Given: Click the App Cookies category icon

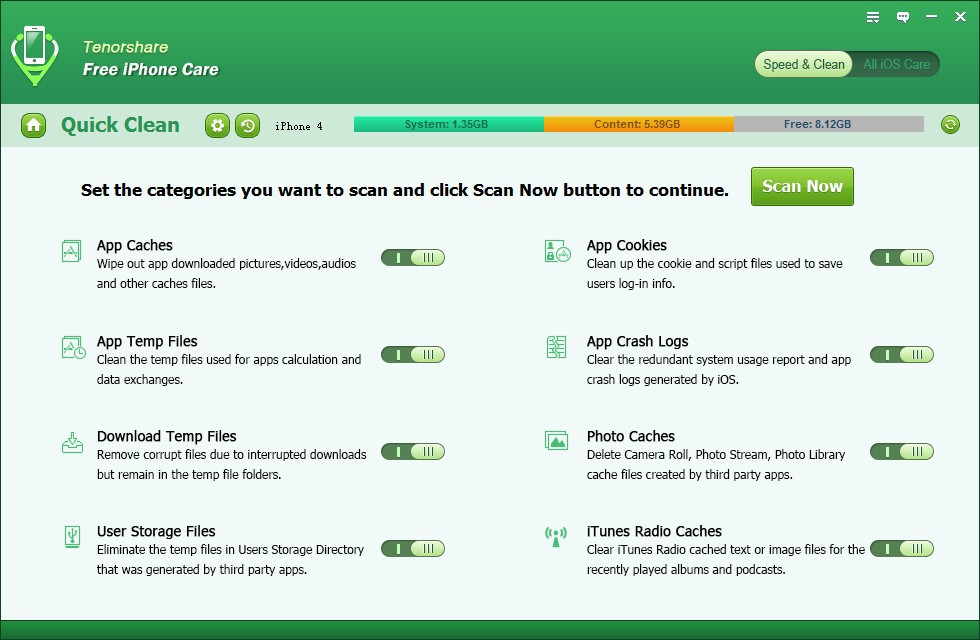Looking at the screenshot, I should pyautogui.click(x=558, y=251).
